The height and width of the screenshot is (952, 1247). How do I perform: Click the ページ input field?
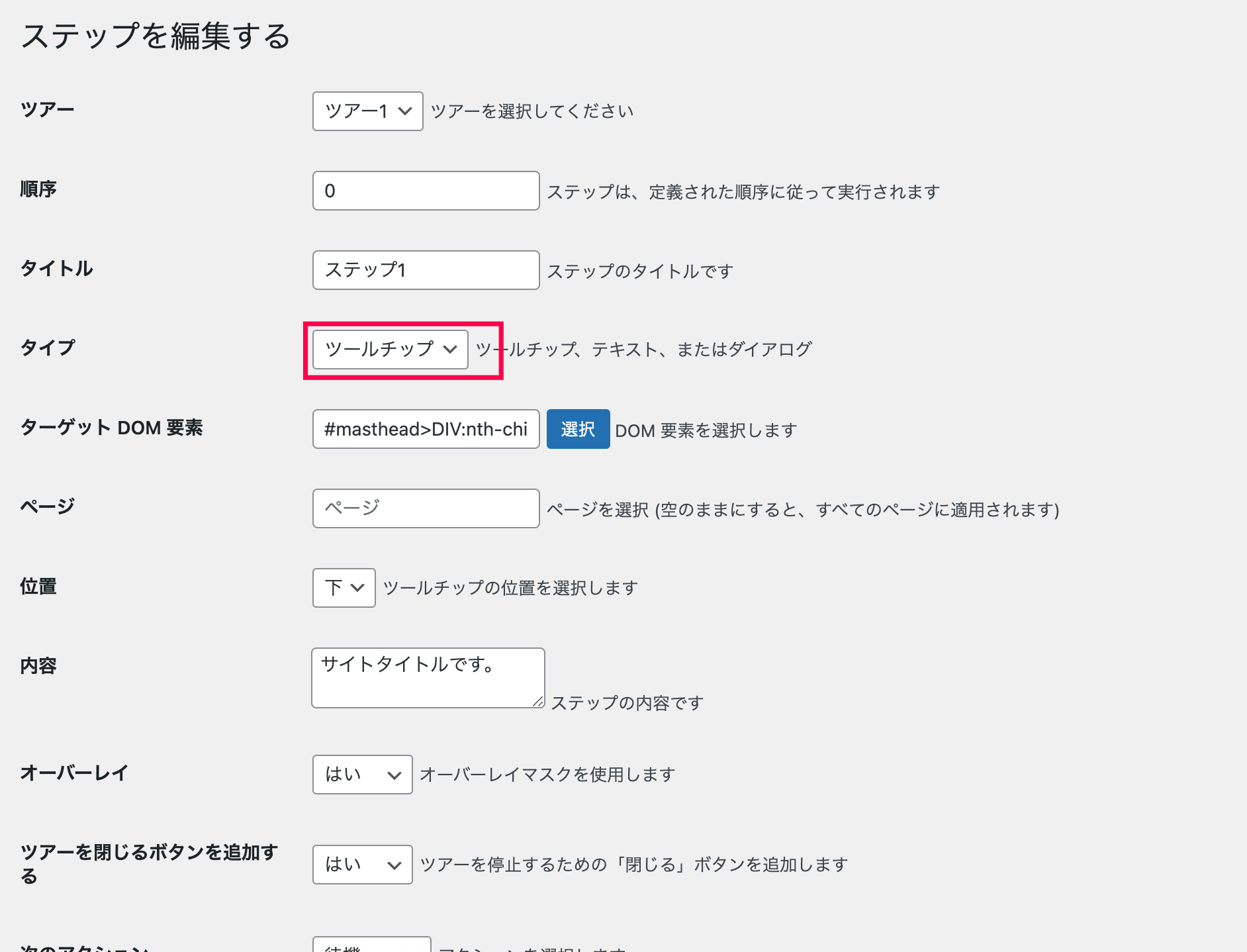click(x=426, y=508)
